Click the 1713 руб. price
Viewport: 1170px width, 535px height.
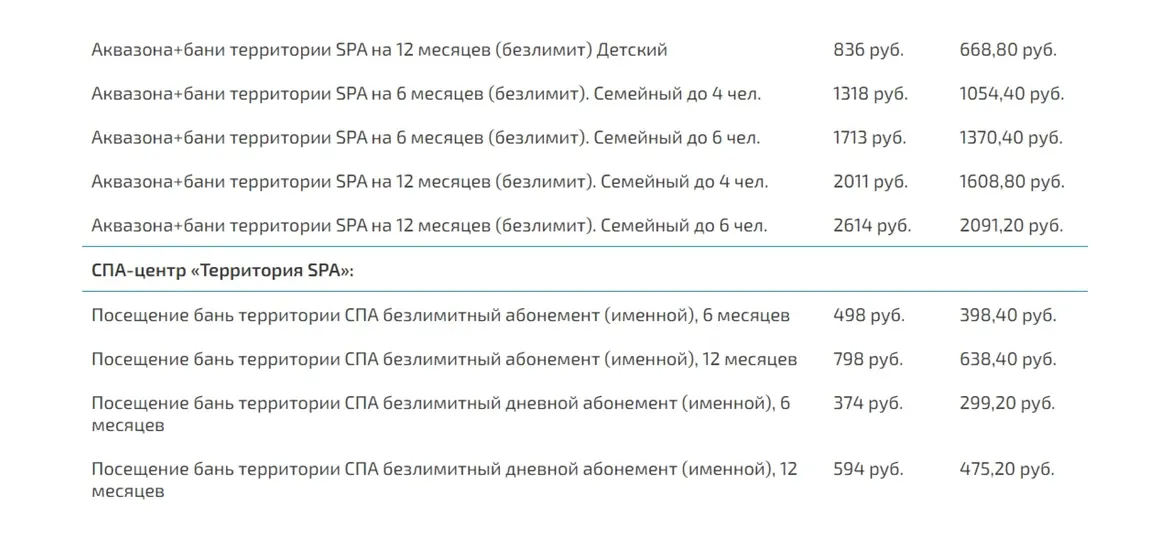[x=869, y=138]
